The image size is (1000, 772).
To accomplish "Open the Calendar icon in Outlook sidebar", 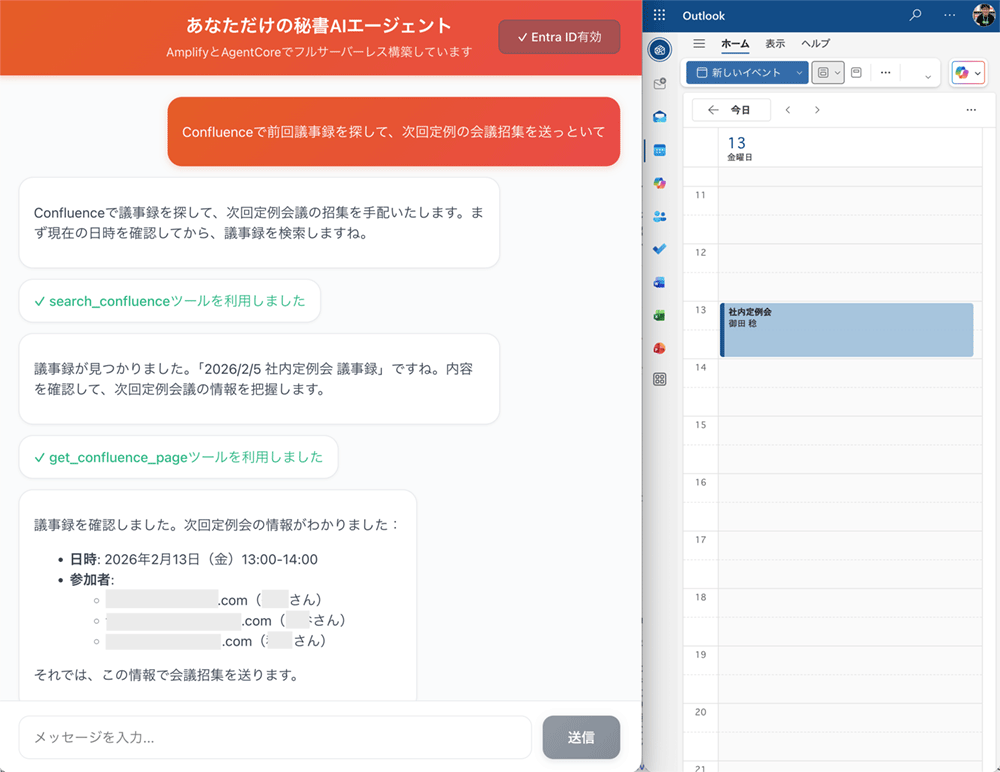I will [660, 148].
